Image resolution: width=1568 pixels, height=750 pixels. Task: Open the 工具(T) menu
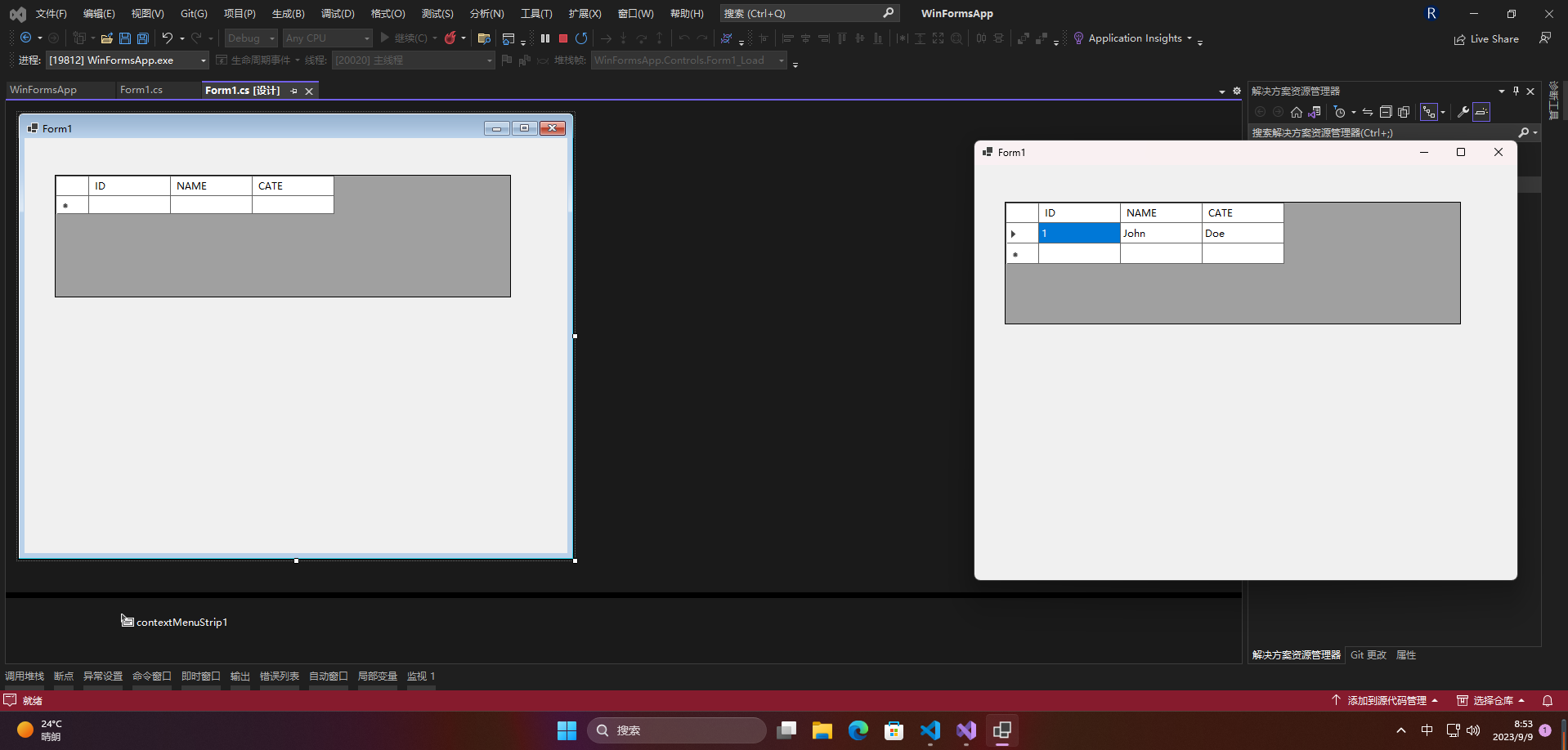pyautogui.click(x=536, y=14)
